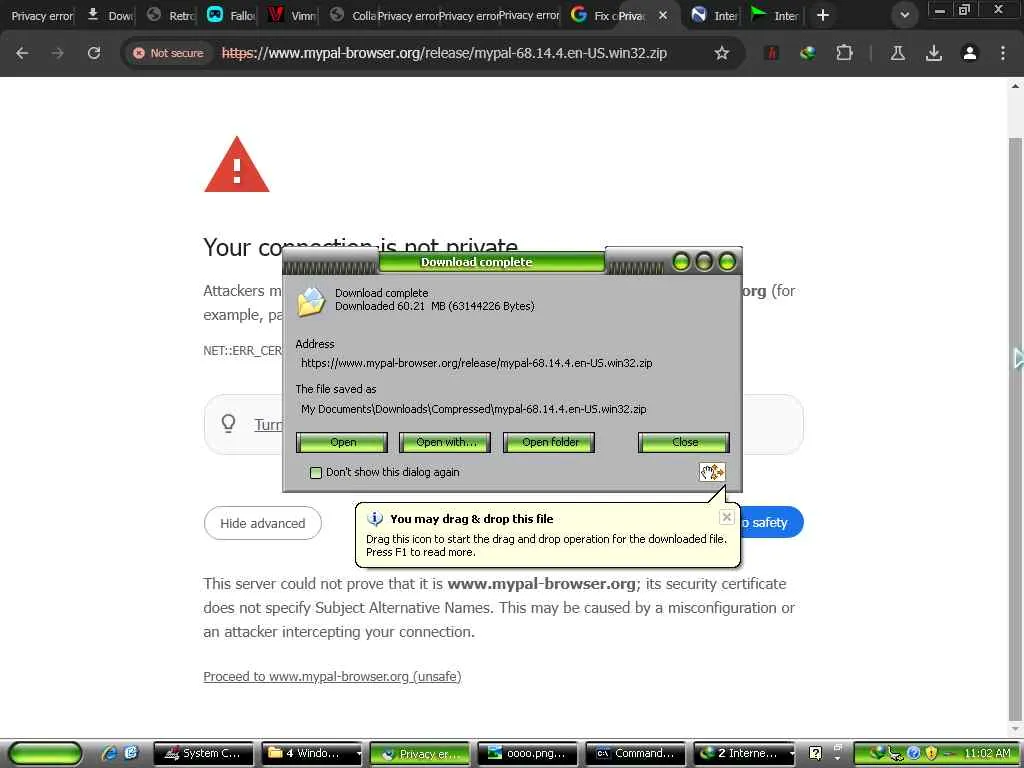Image resolution: width=1024 pixels, height=768 pixels.
Task: Expand the 2 Interne... group arrow
Action: [x=792, y=754]
